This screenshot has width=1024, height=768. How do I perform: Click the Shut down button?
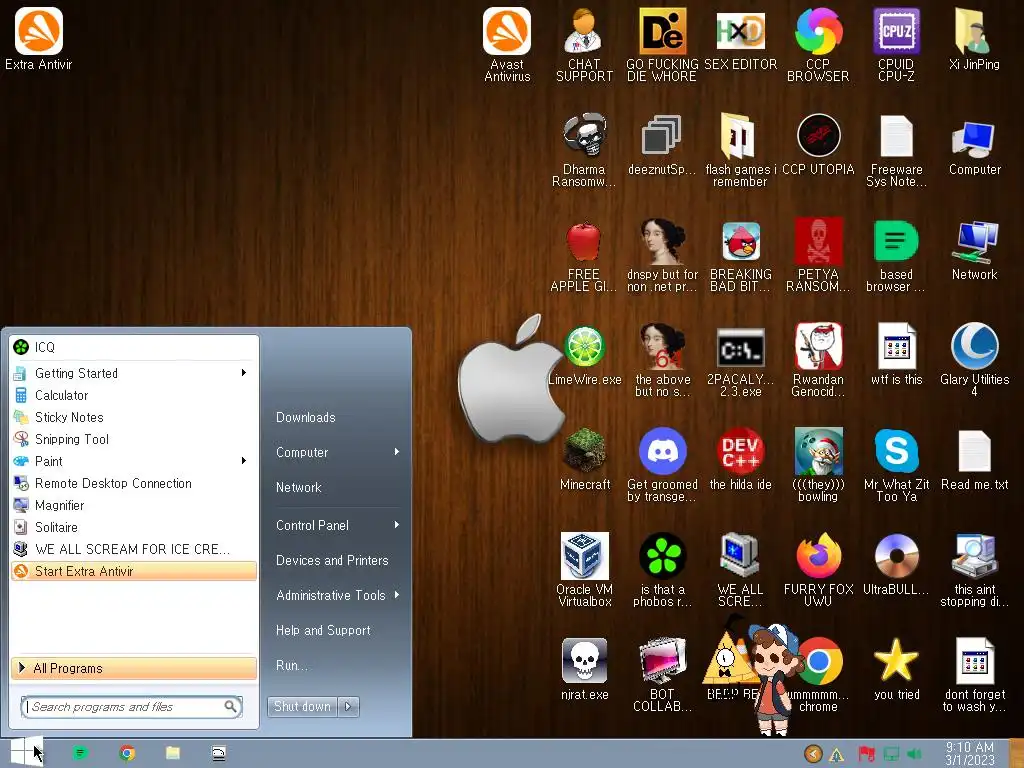(302, 706)
